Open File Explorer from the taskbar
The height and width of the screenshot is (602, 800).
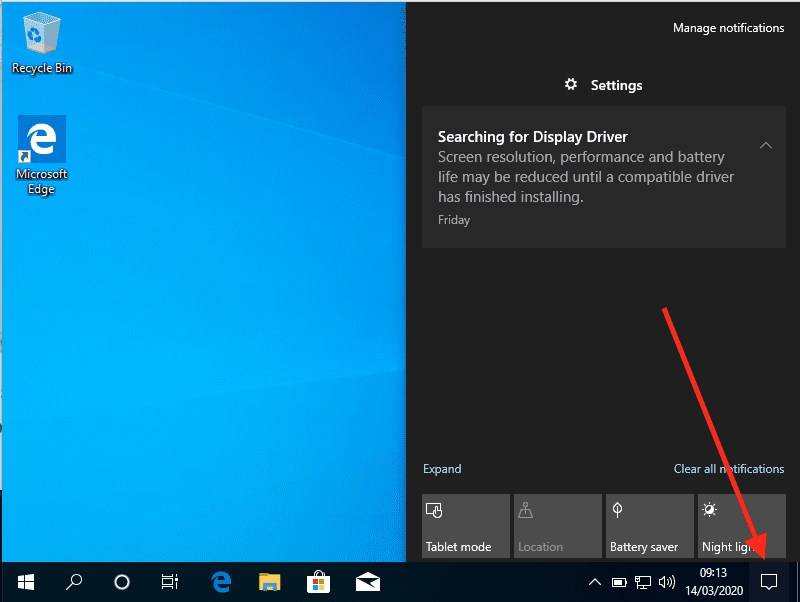(270, 581)
